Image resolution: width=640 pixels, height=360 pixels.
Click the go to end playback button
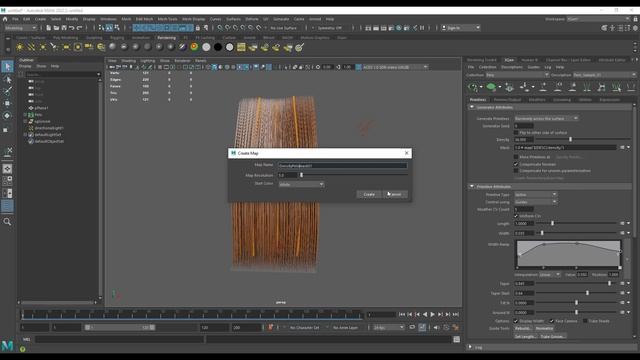pyautogui.click(x=456, y=314)
